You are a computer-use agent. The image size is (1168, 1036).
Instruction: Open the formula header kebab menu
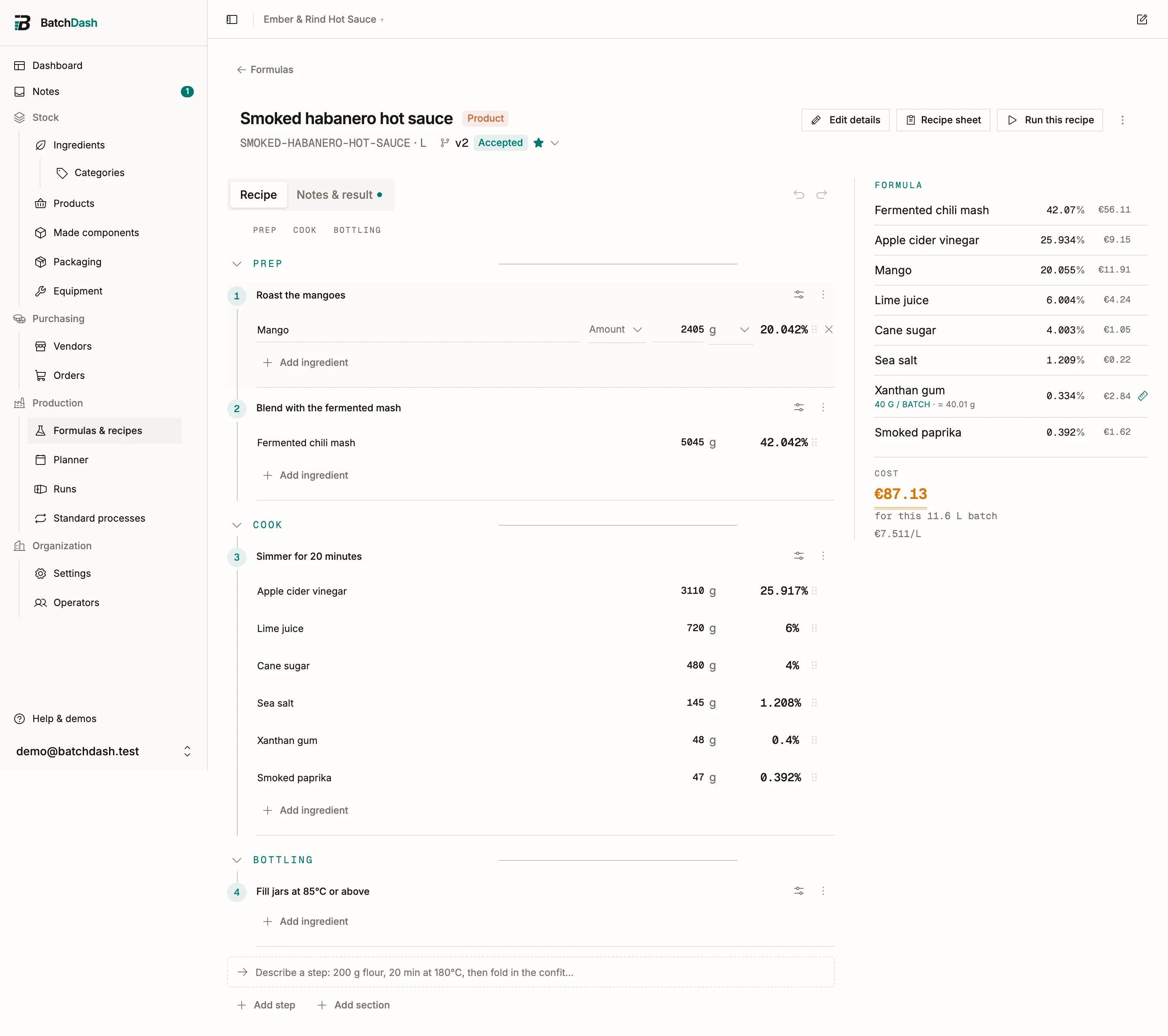(1122, 120)
